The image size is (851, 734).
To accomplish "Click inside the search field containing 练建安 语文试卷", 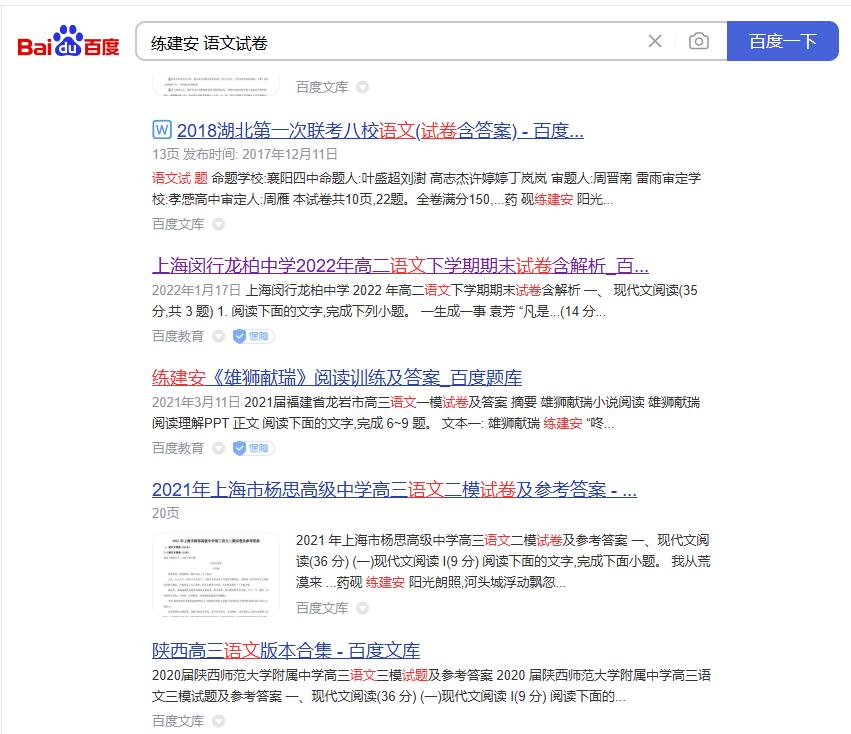I will 391,42.
